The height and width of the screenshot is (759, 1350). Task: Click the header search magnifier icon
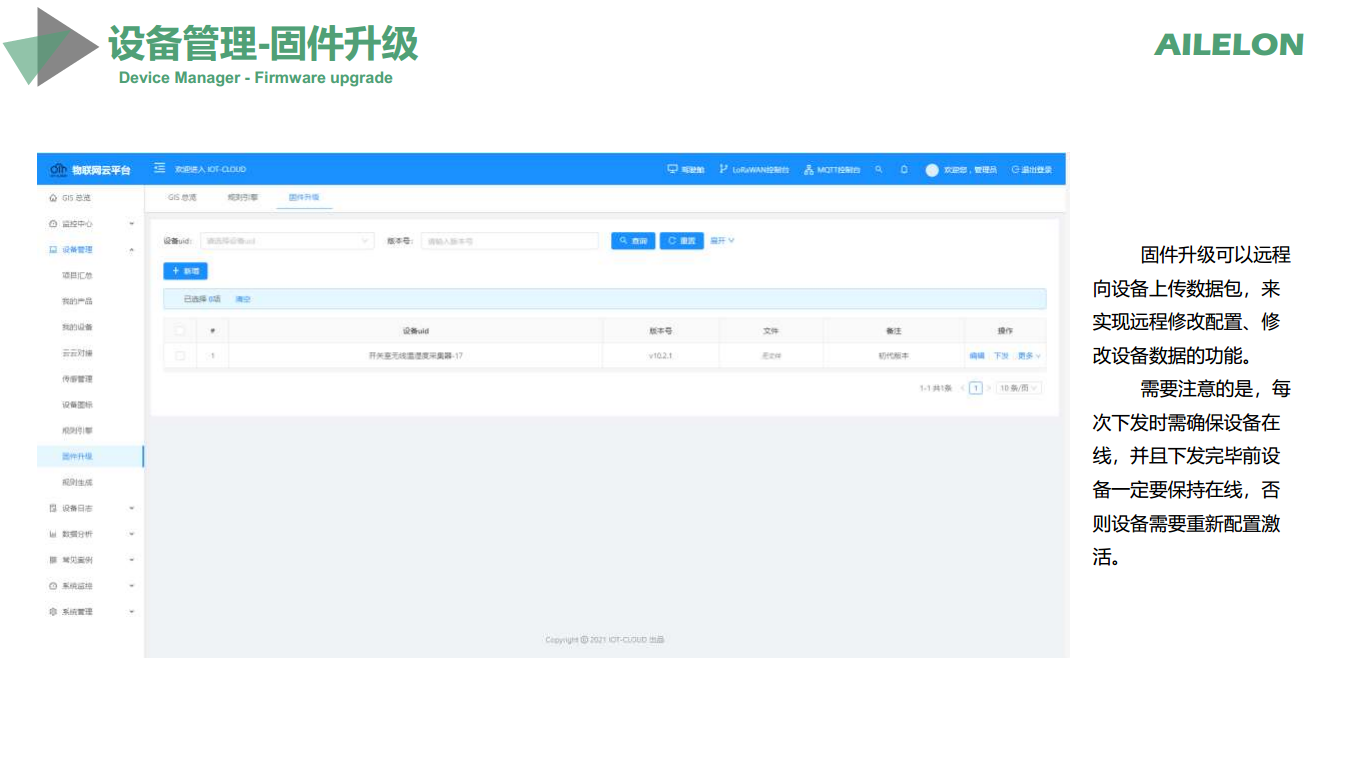click(x=879, y=170)
